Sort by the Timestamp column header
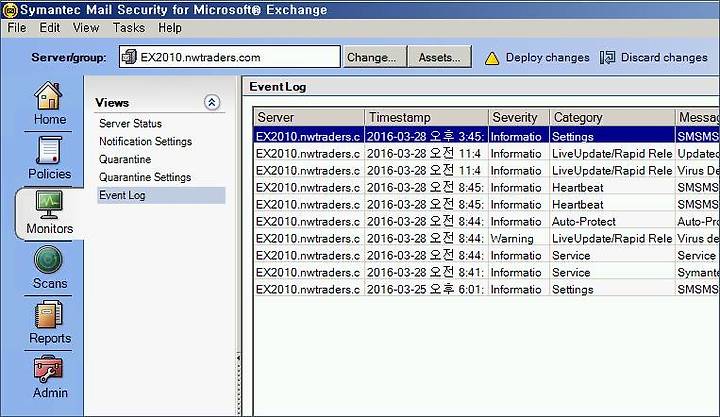This screenshot has height=417, width=720. [427, 118]
